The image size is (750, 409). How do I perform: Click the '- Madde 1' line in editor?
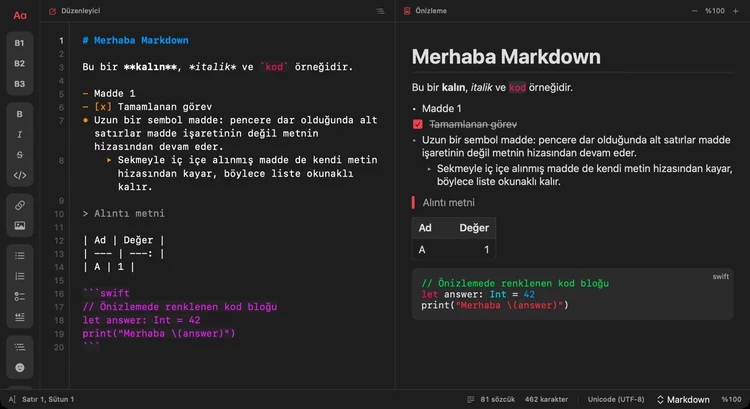pos(109,93)
